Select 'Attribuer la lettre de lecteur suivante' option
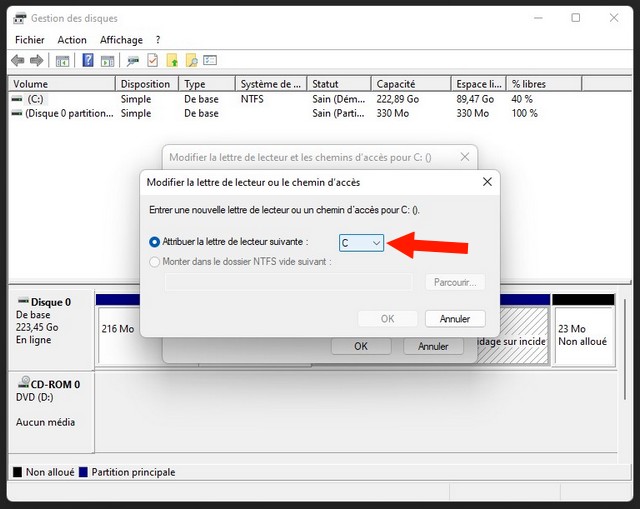Image resolution: width=640 pixels, height=509 pixels. (154, 242)
